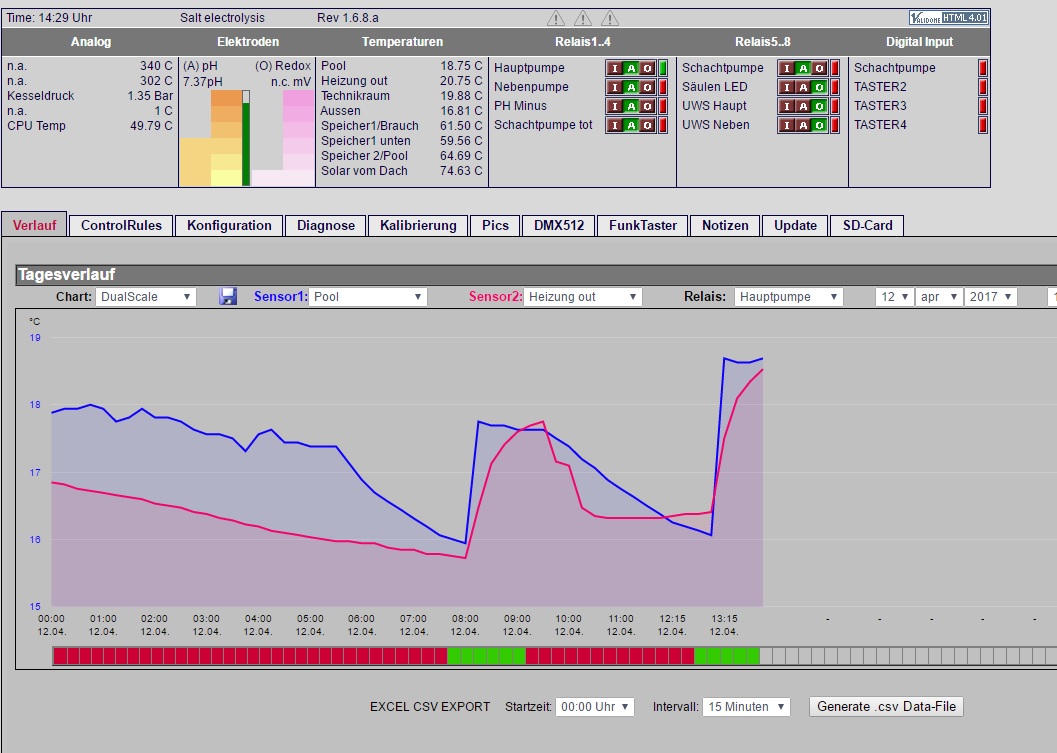Click the Digital Input Schachtpumpe indicator

point(983,67)
